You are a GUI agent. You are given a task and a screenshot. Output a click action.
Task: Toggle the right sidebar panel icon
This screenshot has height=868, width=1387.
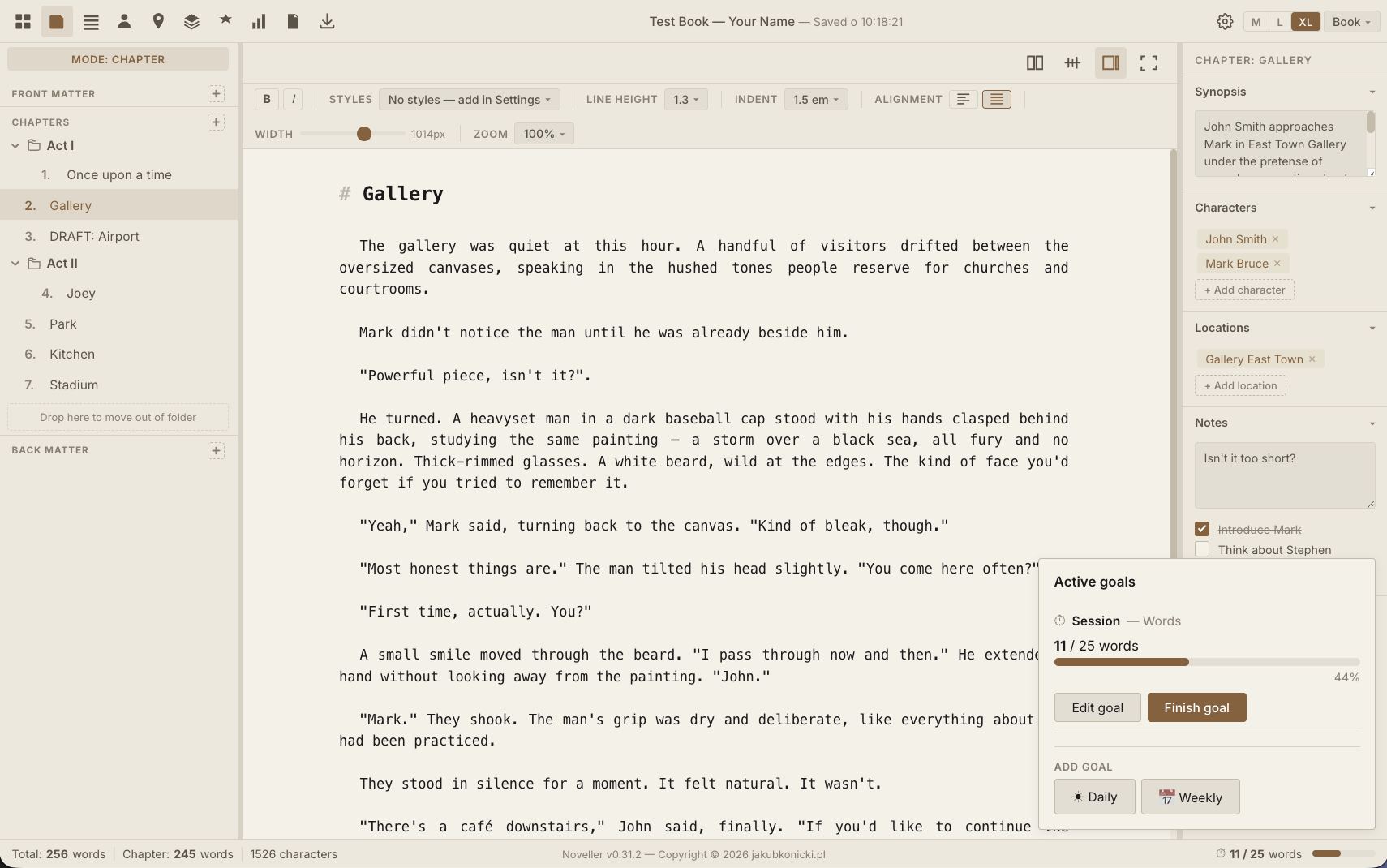1110,62
